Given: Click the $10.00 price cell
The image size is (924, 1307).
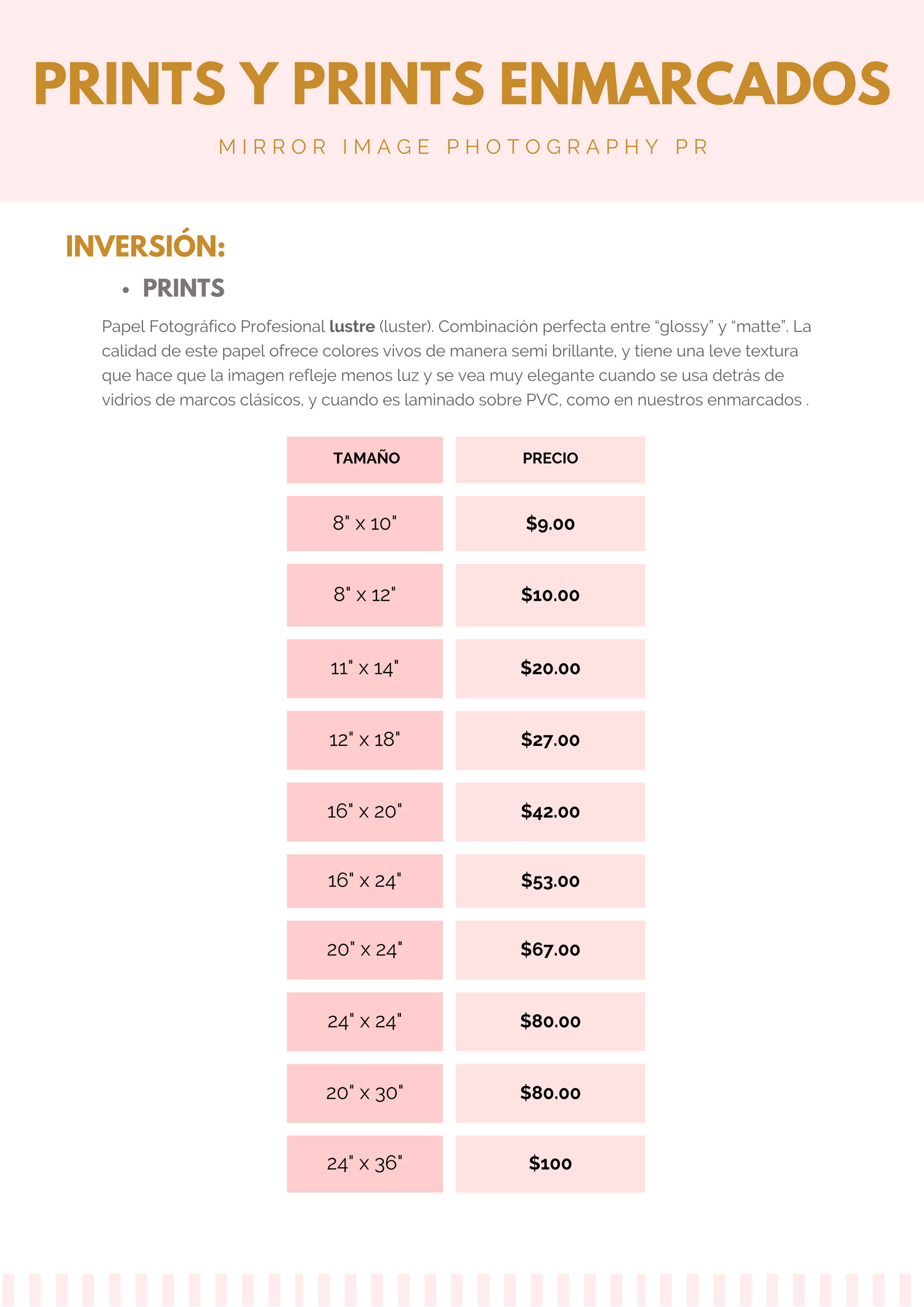Looking at the screenshot, I should point(550,595).
